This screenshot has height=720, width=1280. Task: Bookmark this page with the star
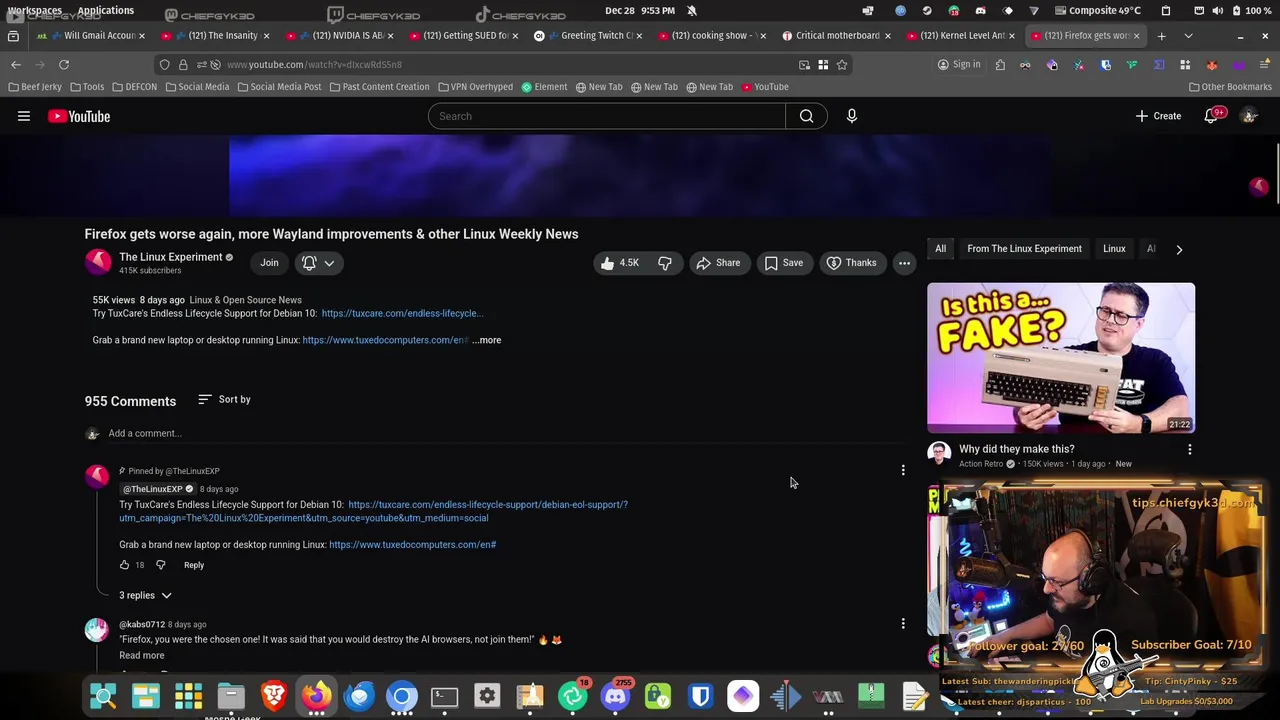tap(842, 65)
